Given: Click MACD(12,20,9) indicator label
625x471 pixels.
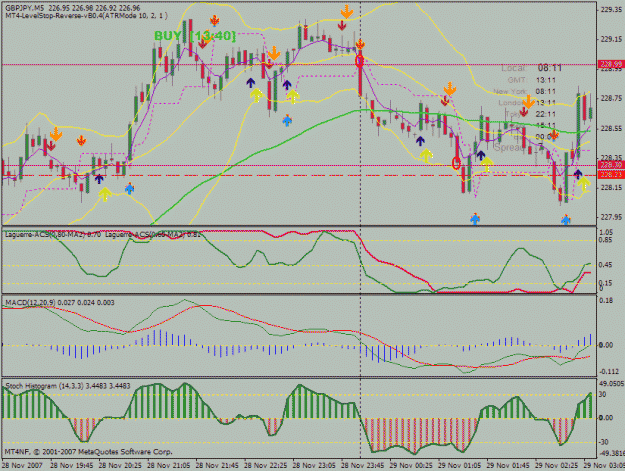Looking at the screenshot, I should (x=60, y=302).
